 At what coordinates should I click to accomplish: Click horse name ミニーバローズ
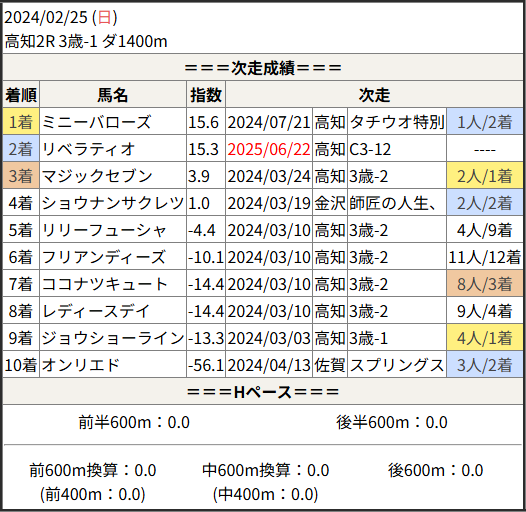(96, 122)
